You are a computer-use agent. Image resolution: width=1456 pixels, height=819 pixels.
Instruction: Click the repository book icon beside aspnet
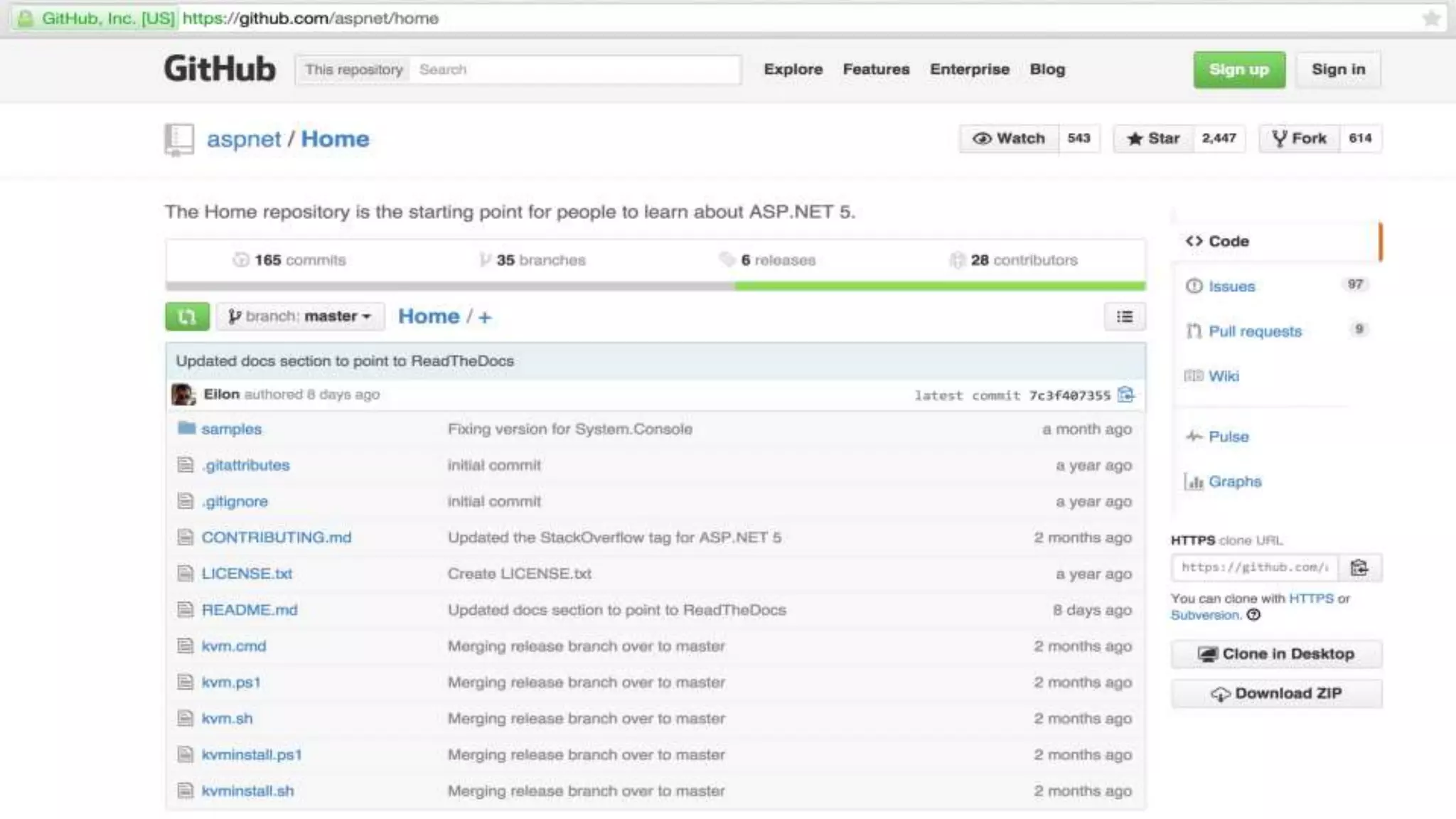pyautogui.click(x=178, y=139)
